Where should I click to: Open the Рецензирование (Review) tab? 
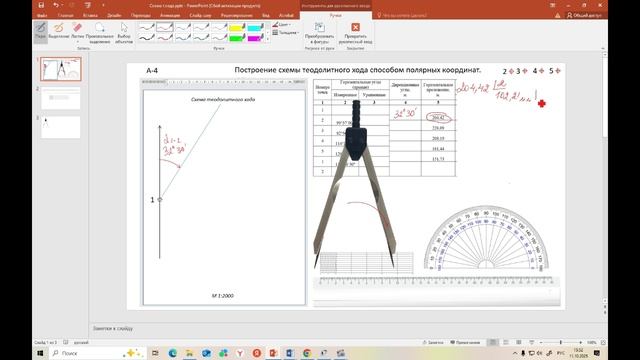(x=237, y=16)
